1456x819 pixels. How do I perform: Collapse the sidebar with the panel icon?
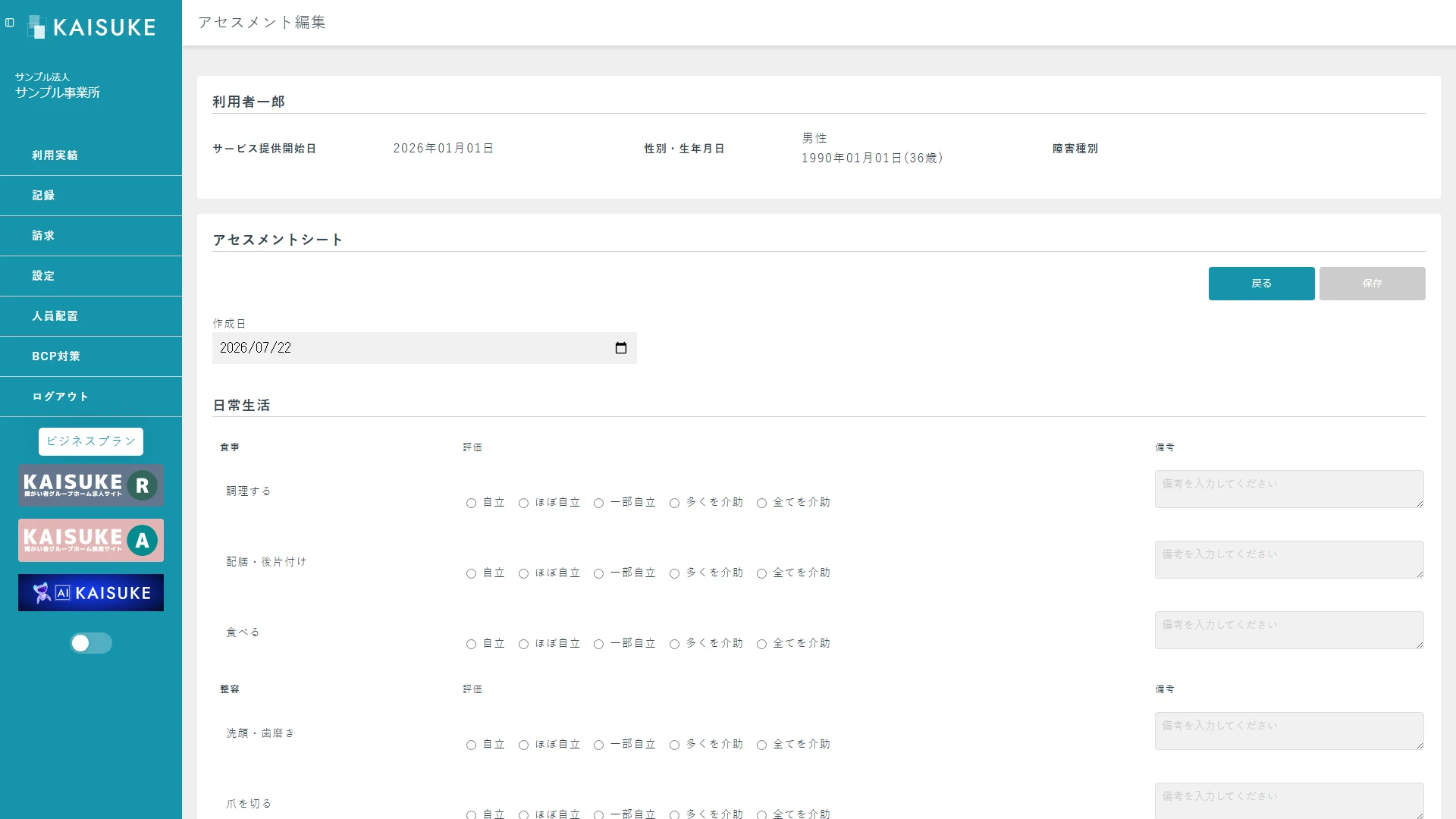coord(10,23)
